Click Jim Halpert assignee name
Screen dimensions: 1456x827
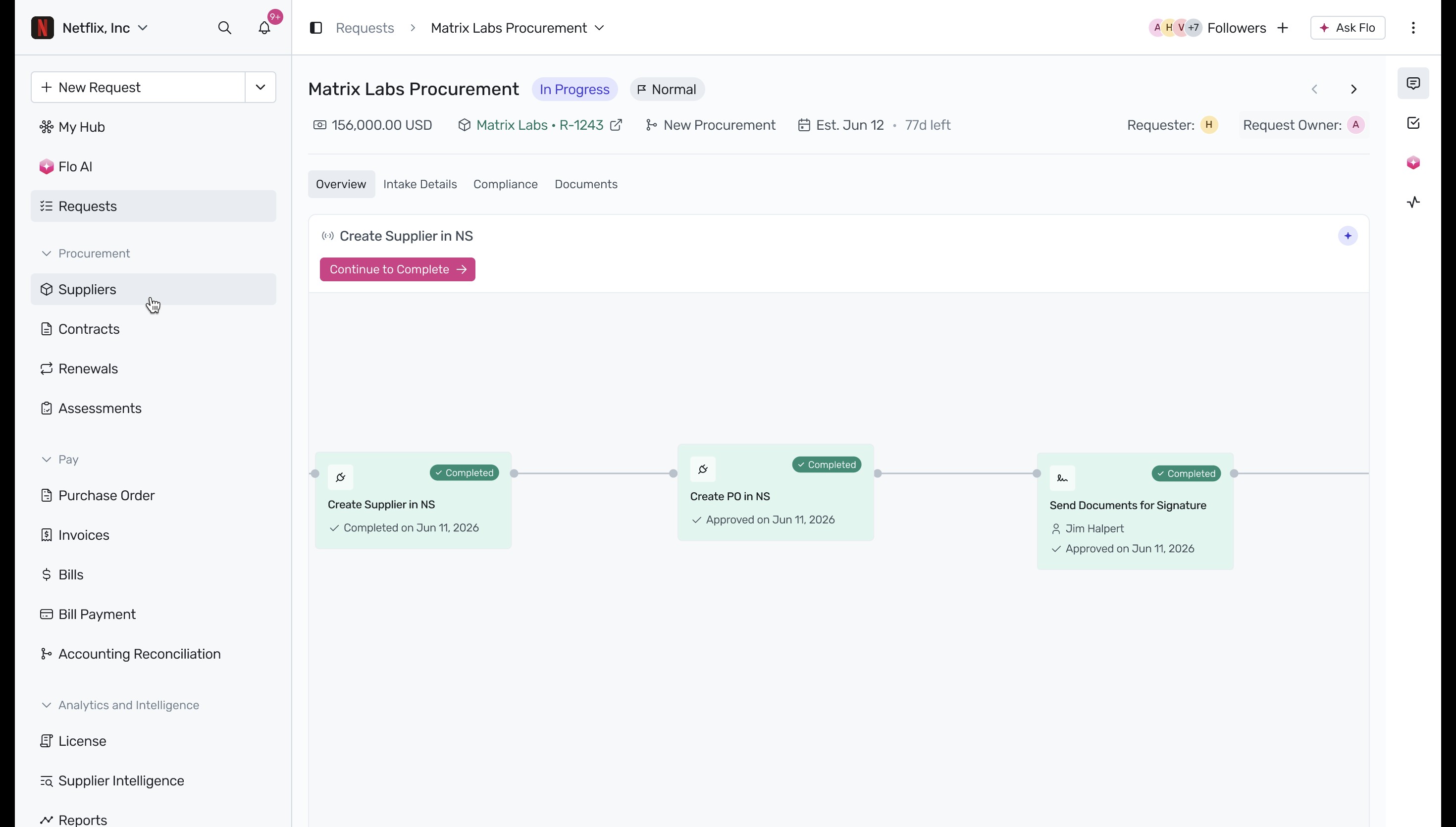1095,529
